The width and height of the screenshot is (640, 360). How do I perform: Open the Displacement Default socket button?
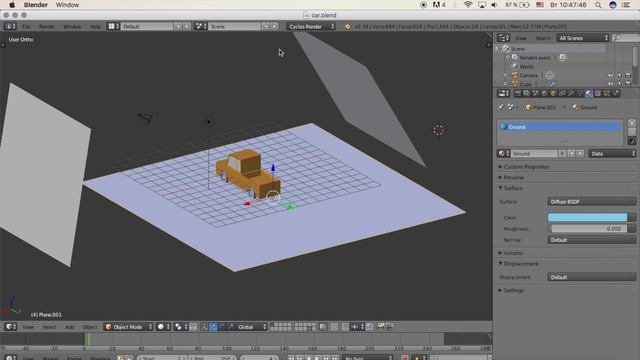click(x=591, y=277)
